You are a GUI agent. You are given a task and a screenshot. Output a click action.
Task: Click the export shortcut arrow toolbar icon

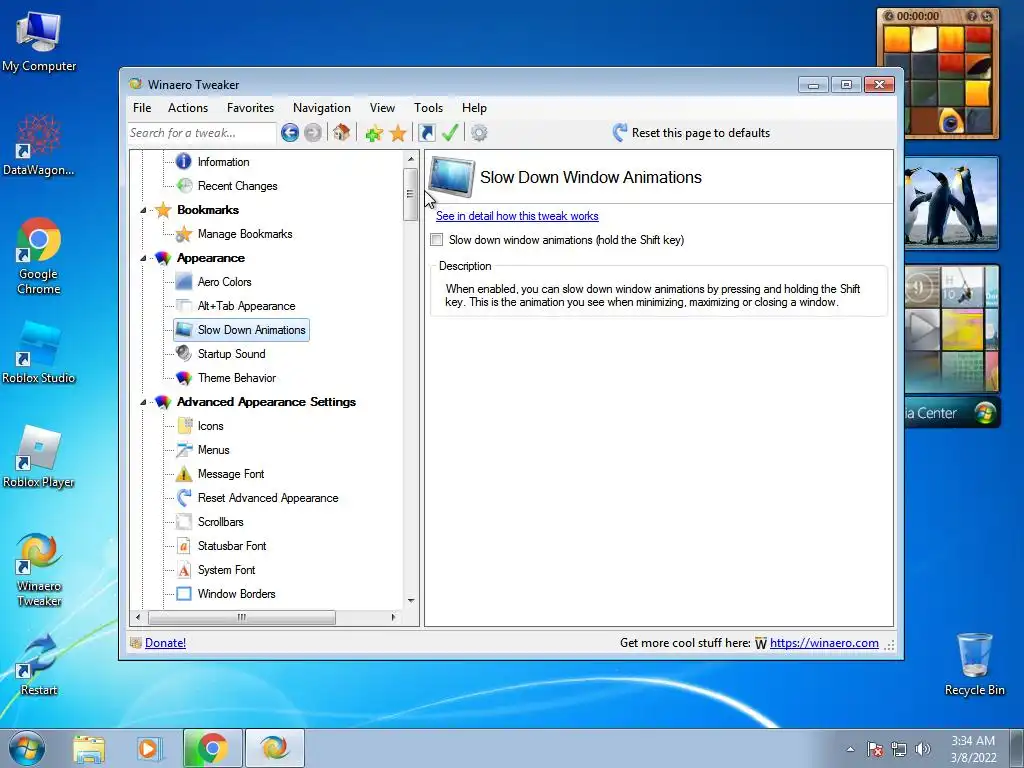point(426,133)
